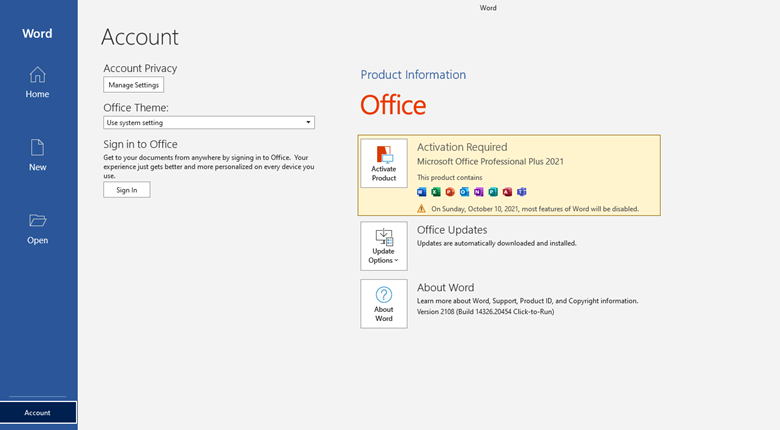Click the Outlook icon in product list
This screenshot has height=430, width=780.
[464, 192]
